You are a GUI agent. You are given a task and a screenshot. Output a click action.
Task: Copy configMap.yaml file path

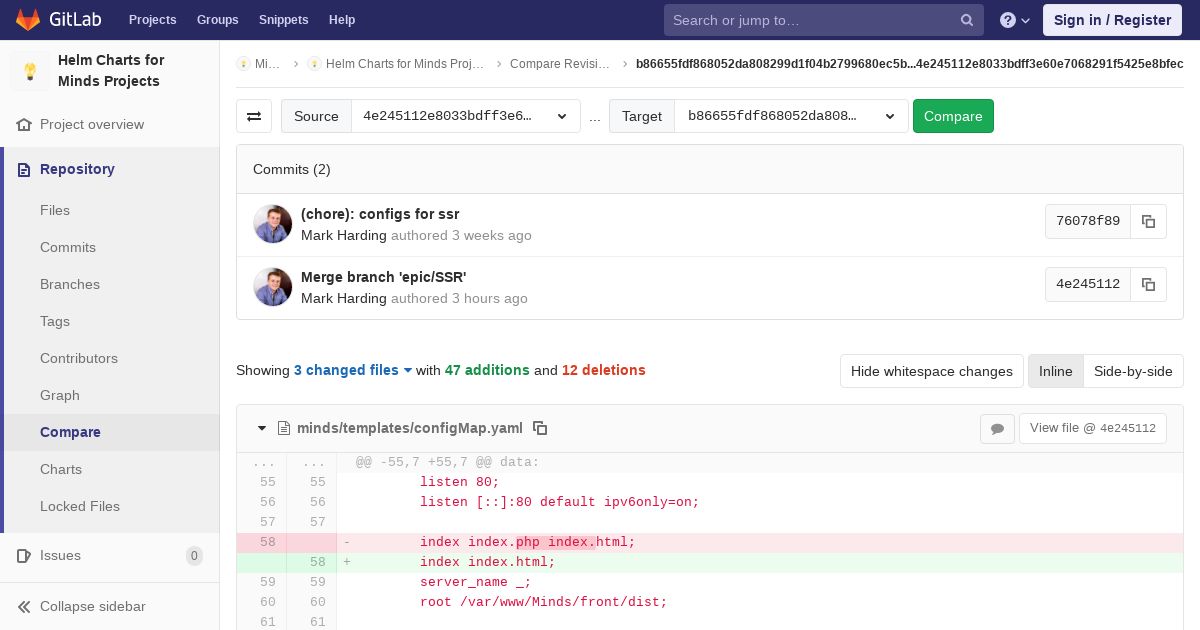[x=540, y=428]
